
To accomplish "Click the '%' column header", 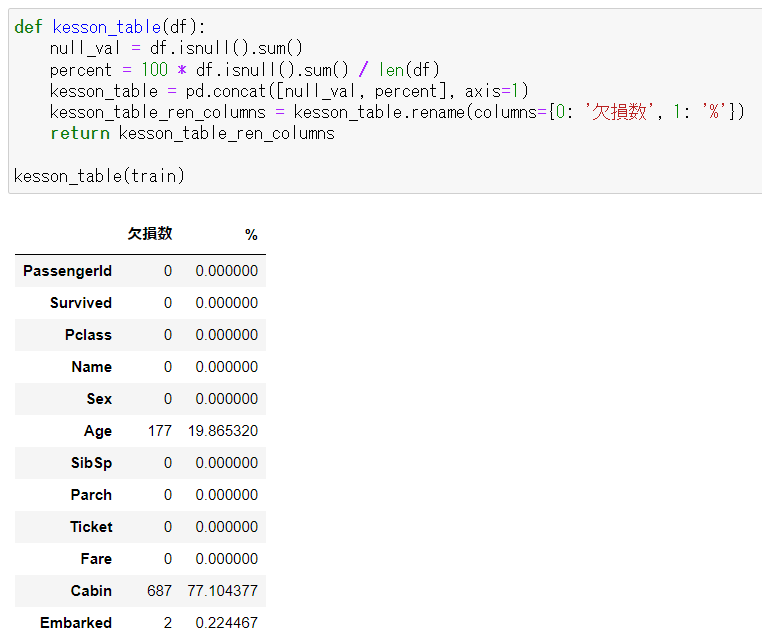I will [x=251, y=235].
